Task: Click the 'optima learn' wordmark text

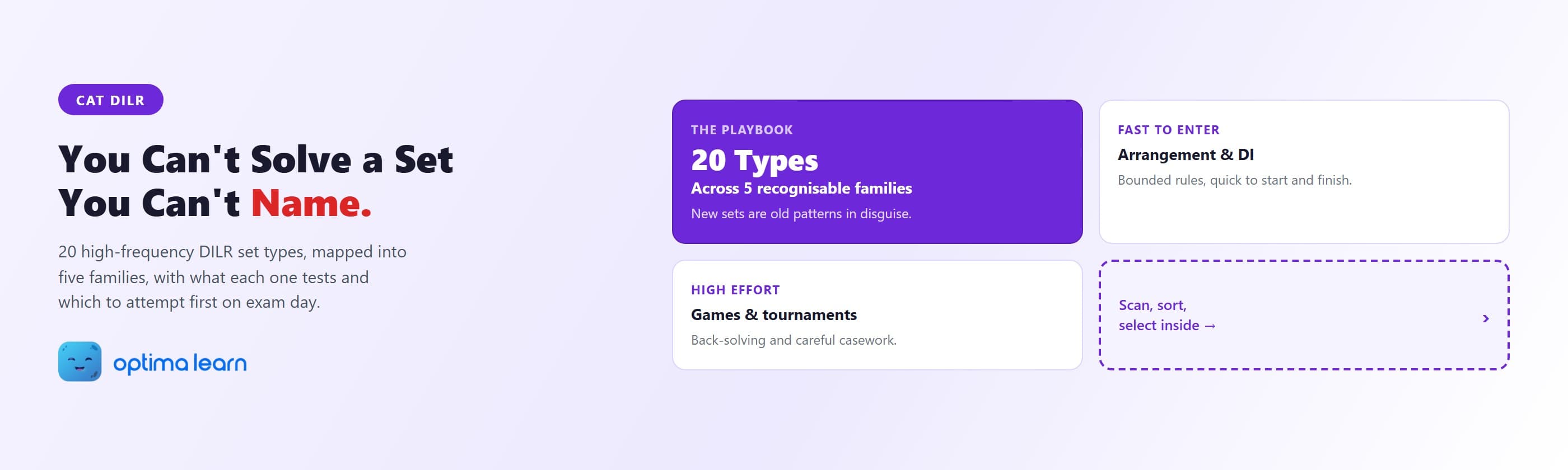Action: click(180, 363)
